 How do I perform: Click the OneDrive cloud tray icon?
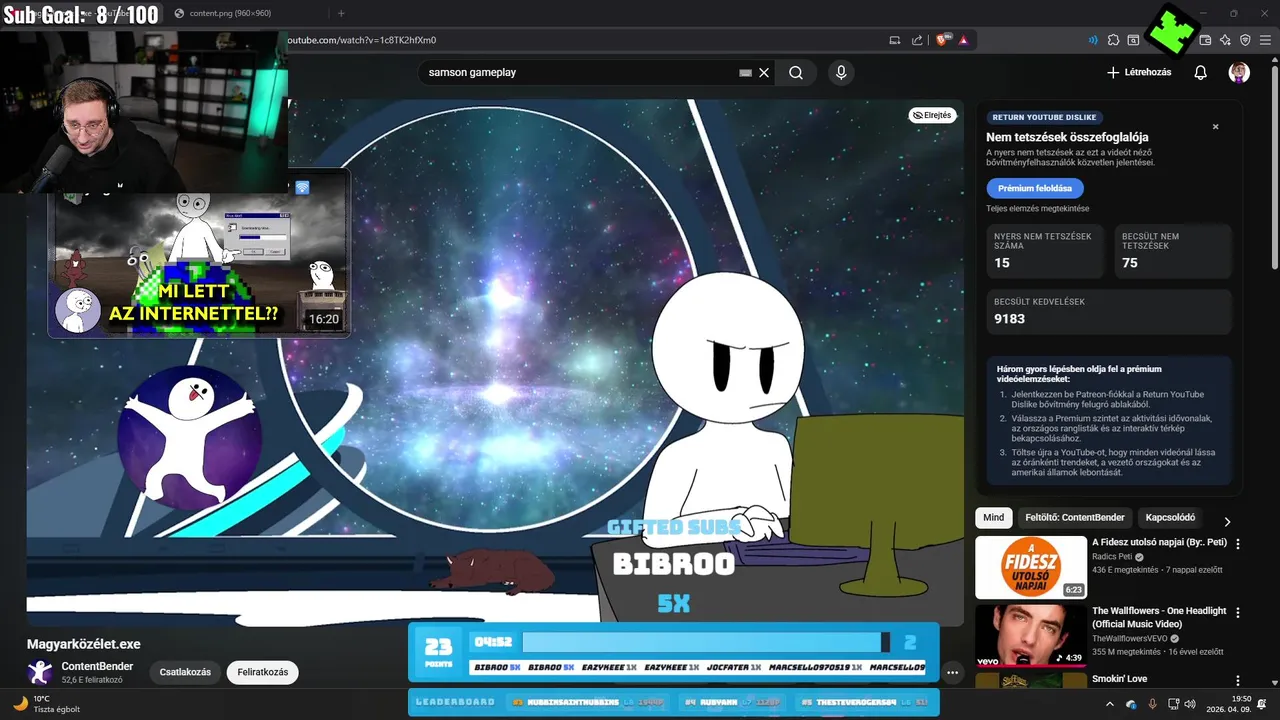(x=1131, y=704)
